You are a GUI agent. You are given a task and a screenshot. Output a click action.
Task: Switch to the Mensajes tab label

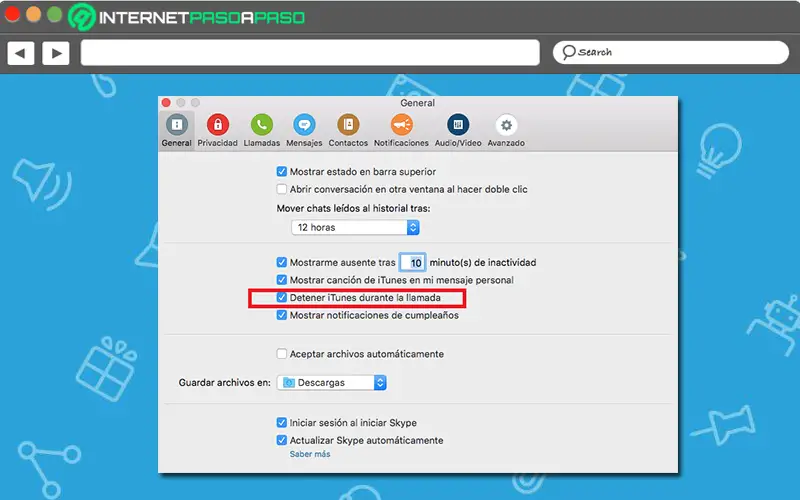coord(304,143)
